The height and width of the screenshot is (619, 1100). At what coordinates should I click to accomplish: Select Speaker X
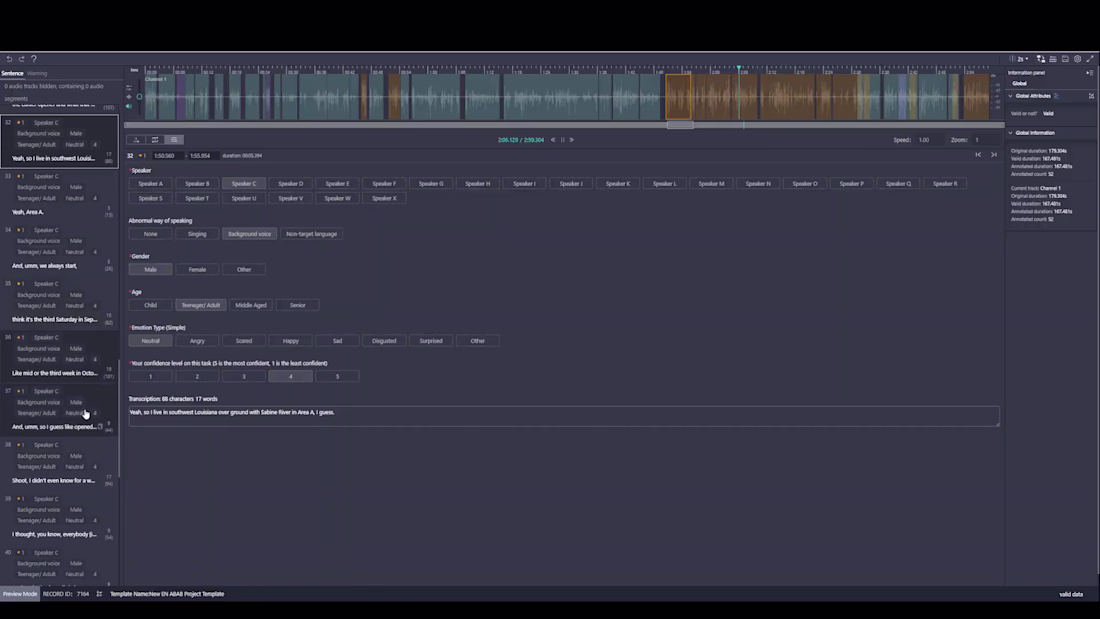coord(384,199)
